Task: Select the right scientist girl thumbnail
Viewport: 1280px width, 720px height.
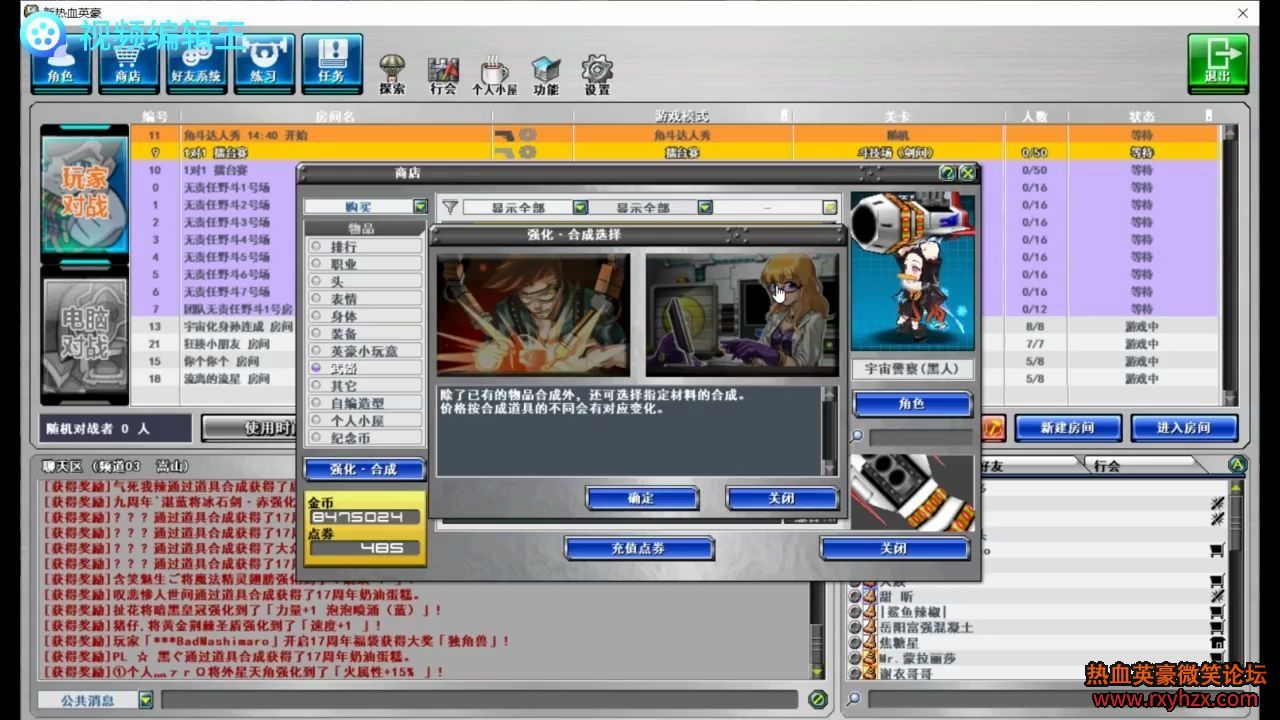Action: point(741,314)
